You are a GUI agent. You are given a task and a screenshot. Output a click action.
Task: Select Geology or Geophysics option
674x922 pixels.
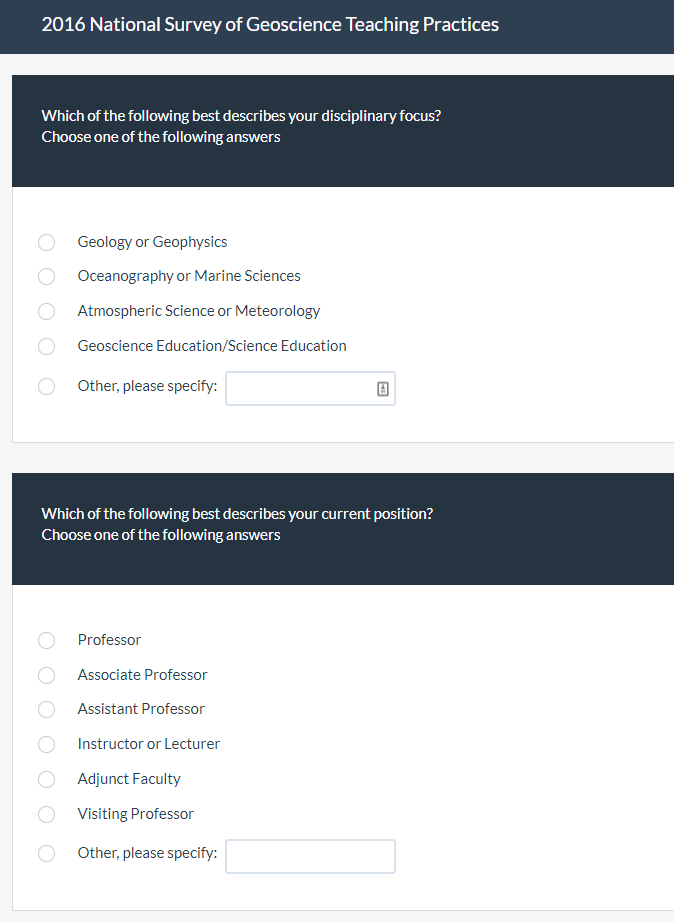coord(46,242)
